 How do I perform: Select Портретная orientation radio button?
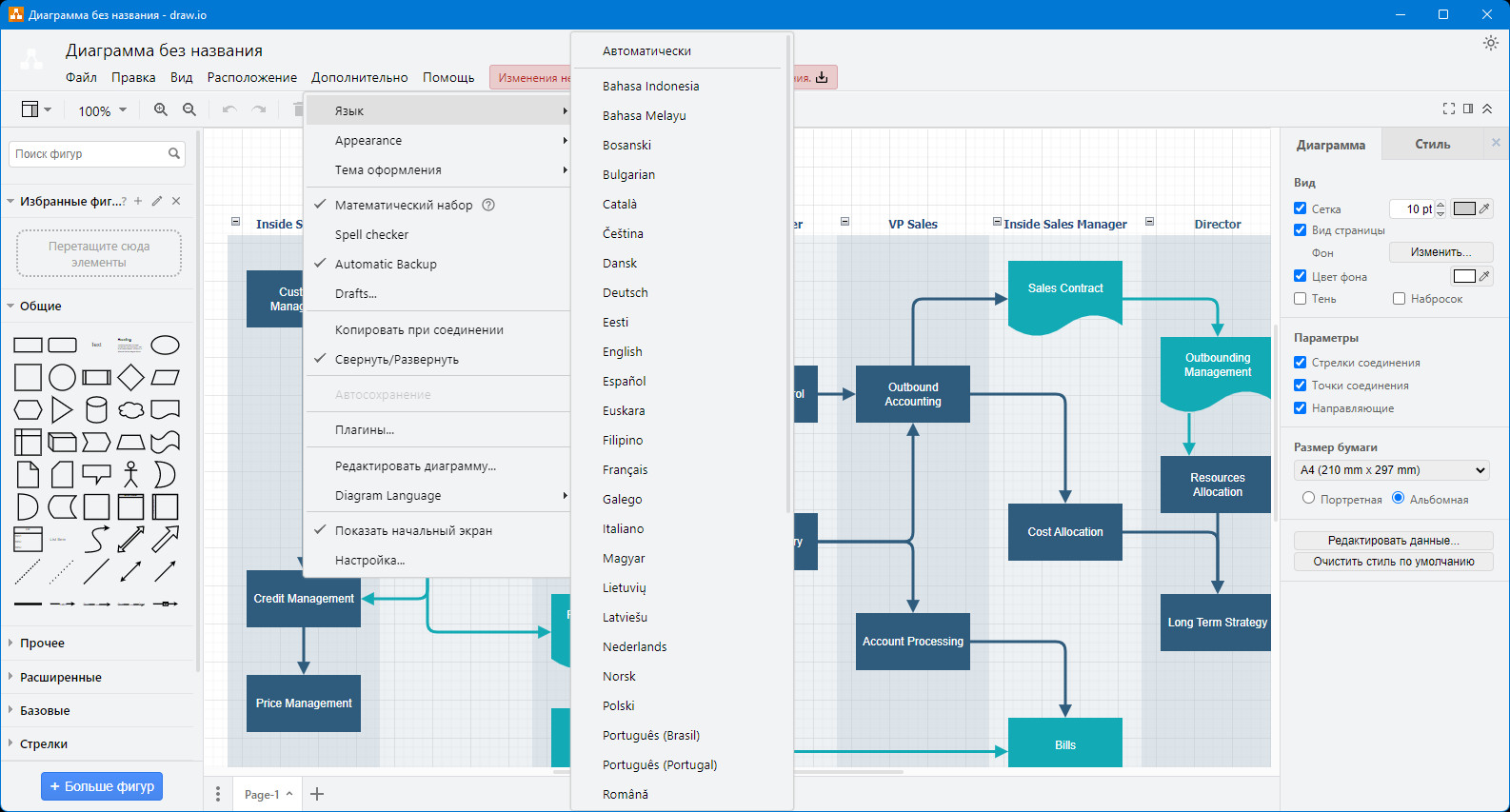1308,498
